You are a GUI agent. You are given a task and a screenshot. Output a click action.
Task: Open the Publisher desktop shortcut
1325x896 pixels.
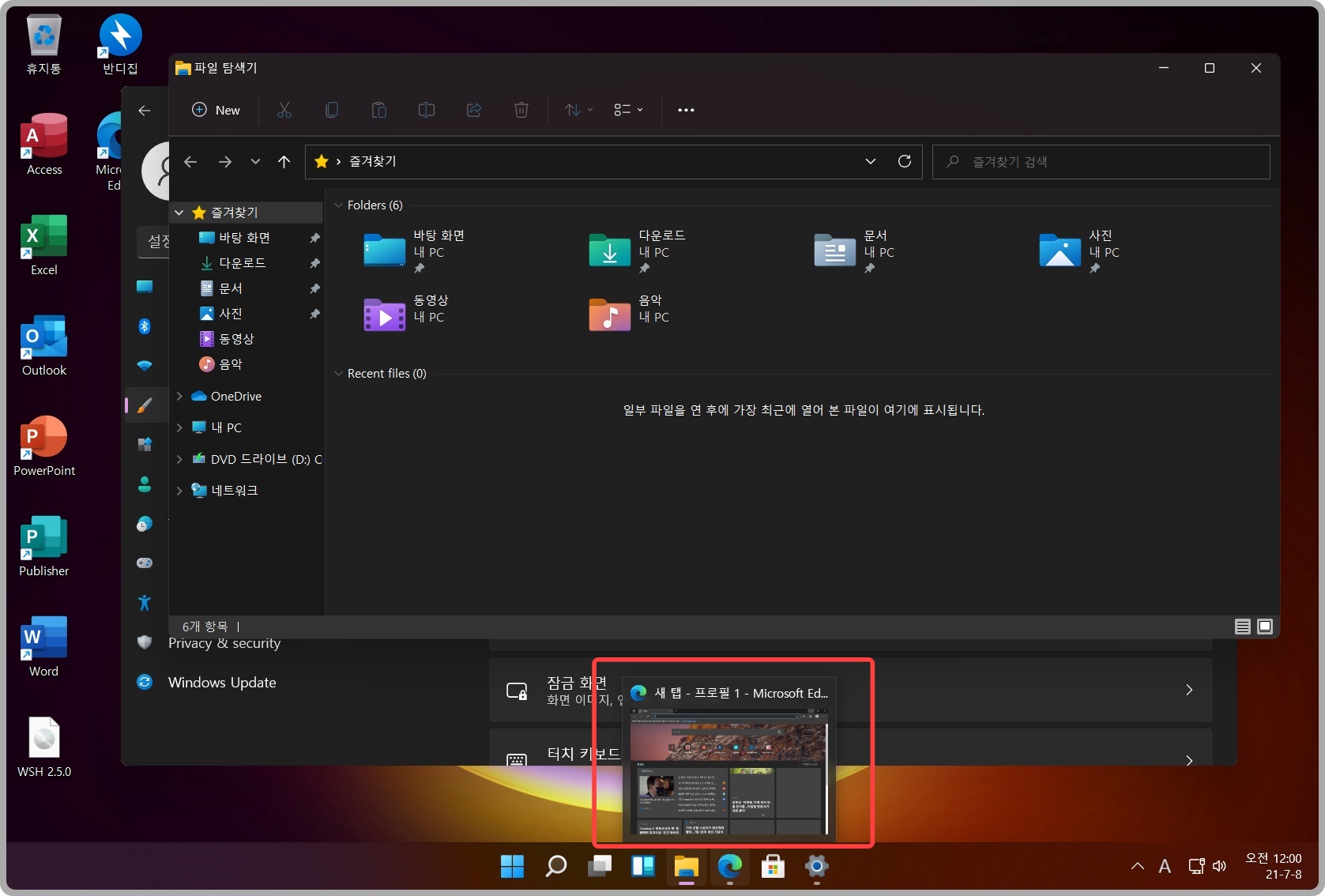[44, 546]
